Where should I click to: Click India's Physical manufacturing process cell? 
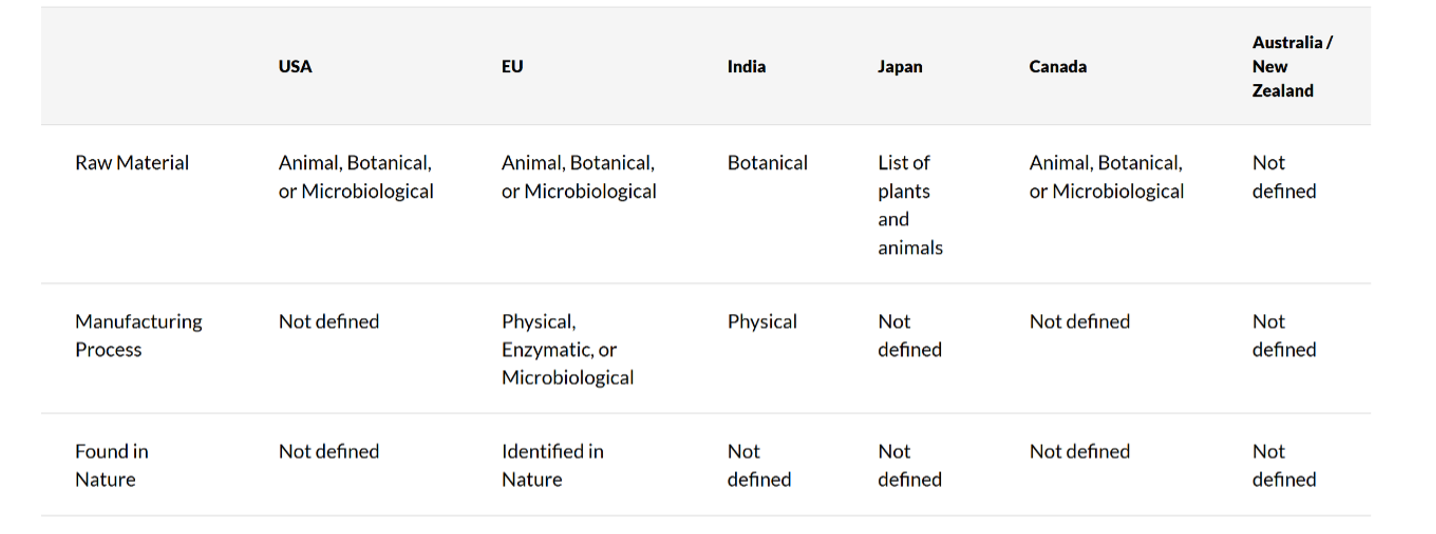[x=762, y=322]
